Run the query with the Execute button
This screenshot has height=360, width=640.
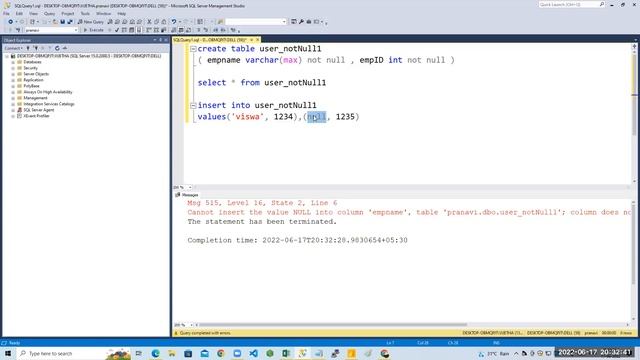point(93,30)
